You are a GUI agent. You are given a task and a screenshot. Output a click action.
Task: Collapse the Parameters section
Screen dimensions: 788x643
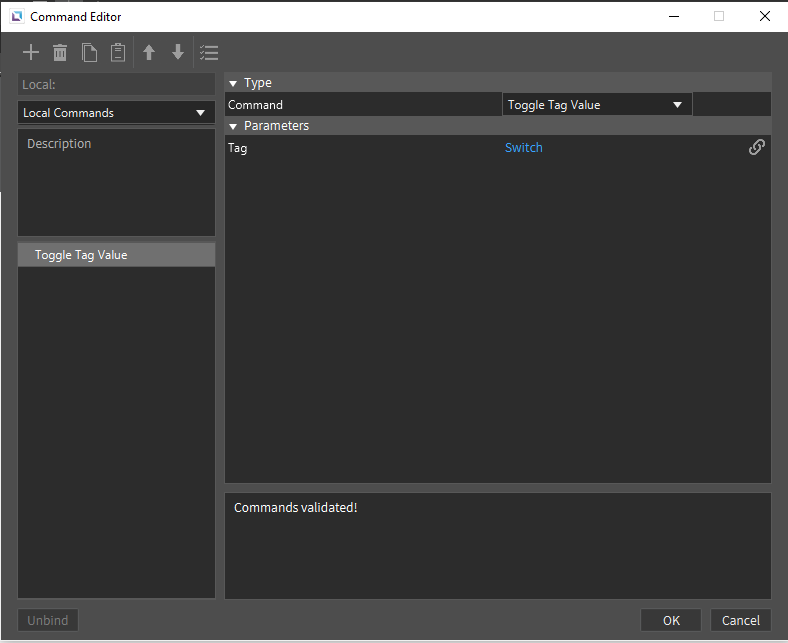click(233, 126)
